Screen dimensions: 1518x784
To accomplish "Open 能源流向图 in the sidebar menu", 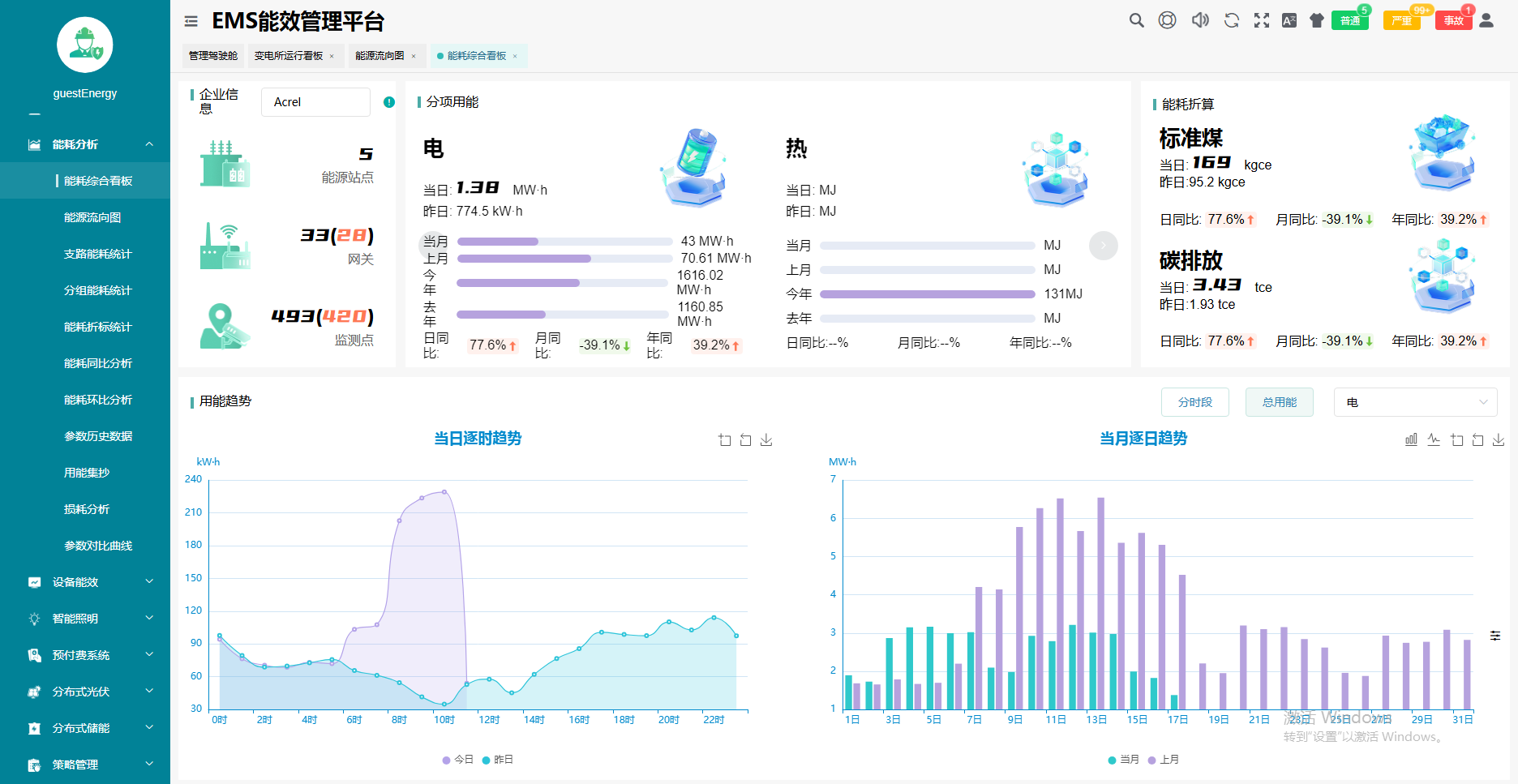I will (x=92, y=217).
